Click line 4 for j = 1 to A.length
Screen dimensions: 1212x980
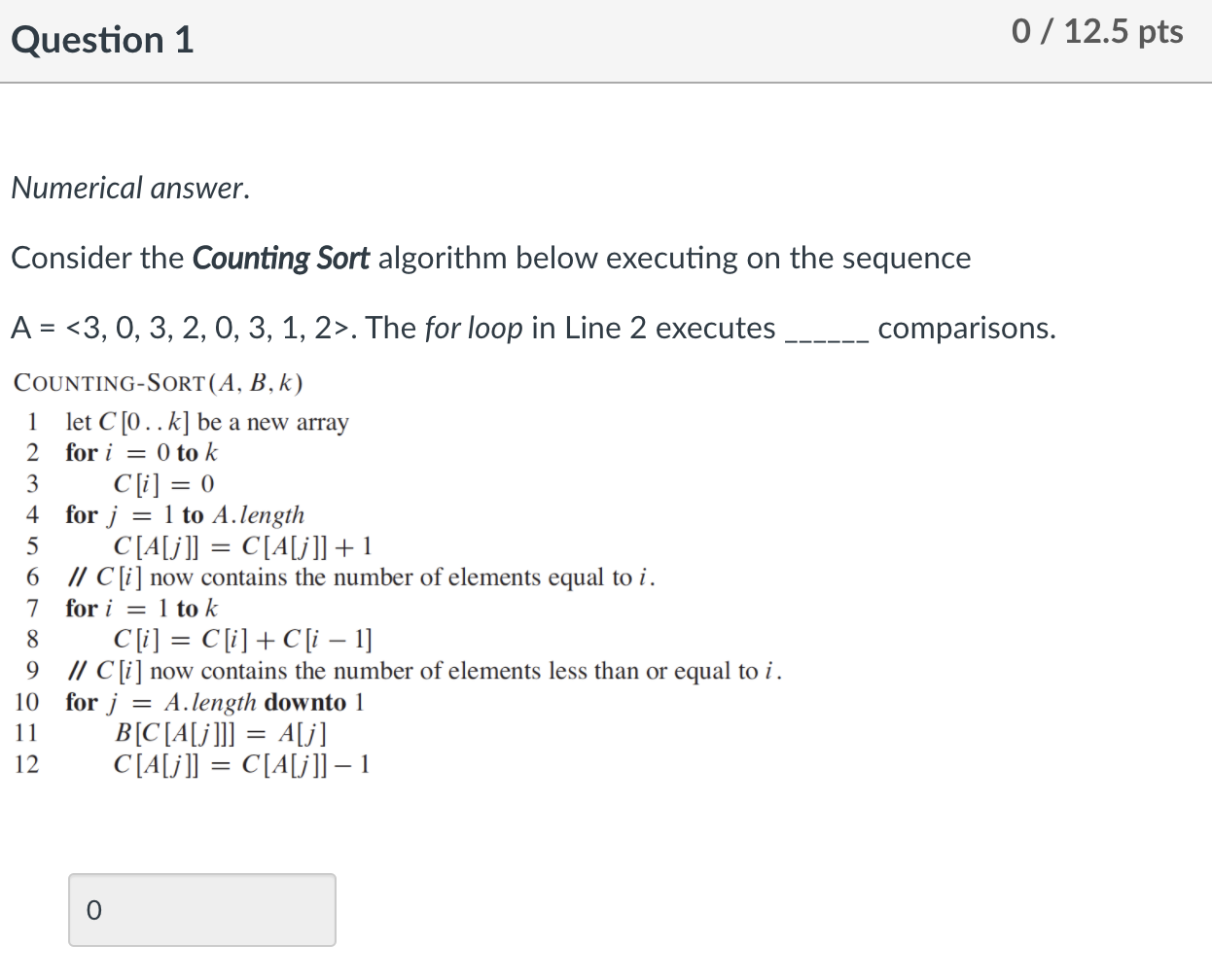coord(185,515)
